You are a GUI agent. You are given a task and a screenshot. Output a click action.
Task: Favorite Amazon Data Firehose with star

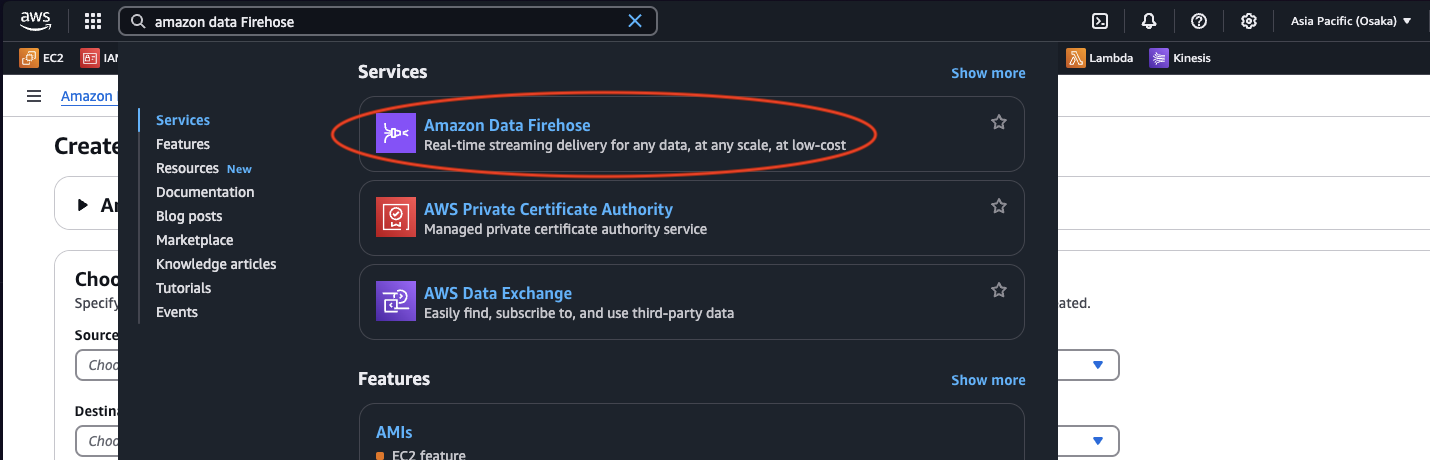pyautogui.click(x=998, y=122)
